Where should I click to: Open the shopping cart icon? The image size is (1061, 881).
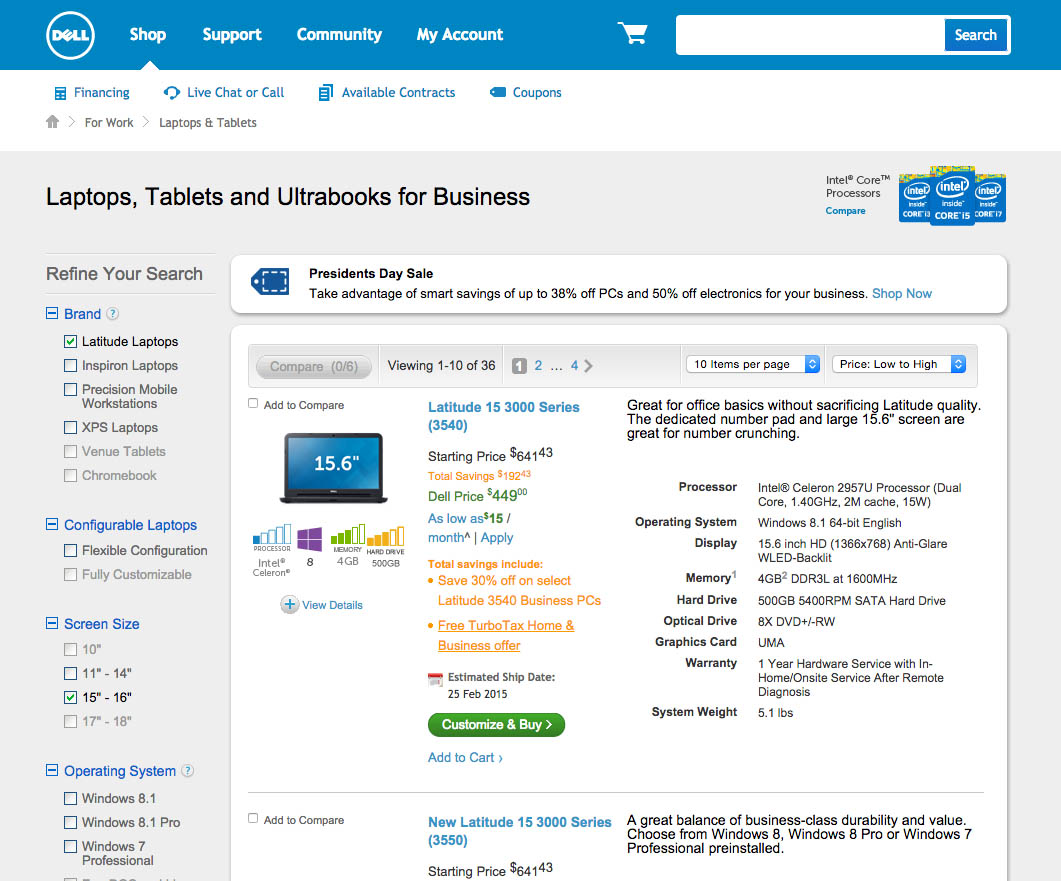pyautogui.click(x=632, y=34)
